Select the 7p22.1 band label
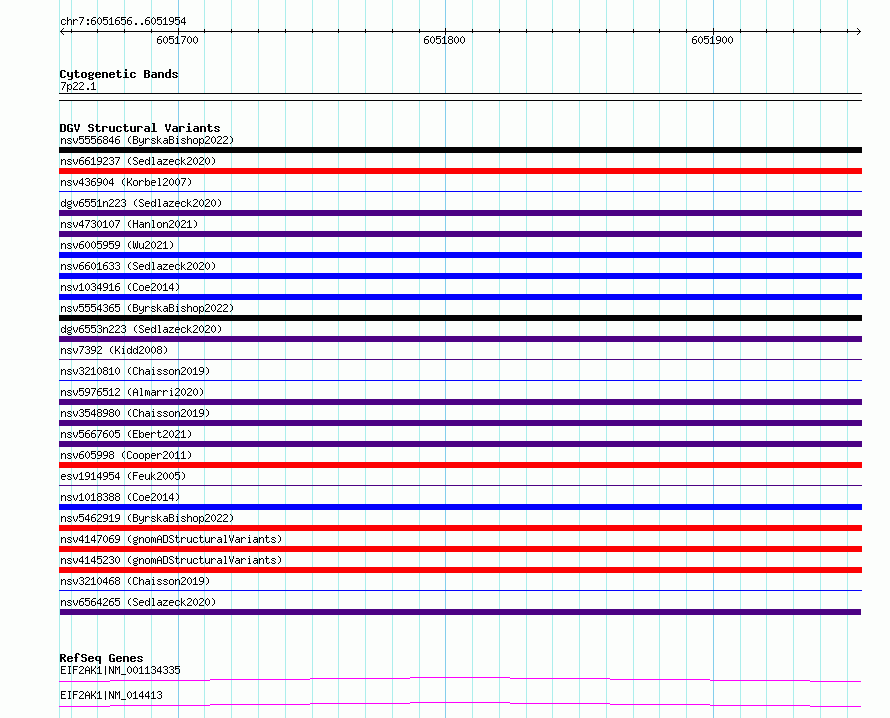890x718 pixels. pos(78,87)
